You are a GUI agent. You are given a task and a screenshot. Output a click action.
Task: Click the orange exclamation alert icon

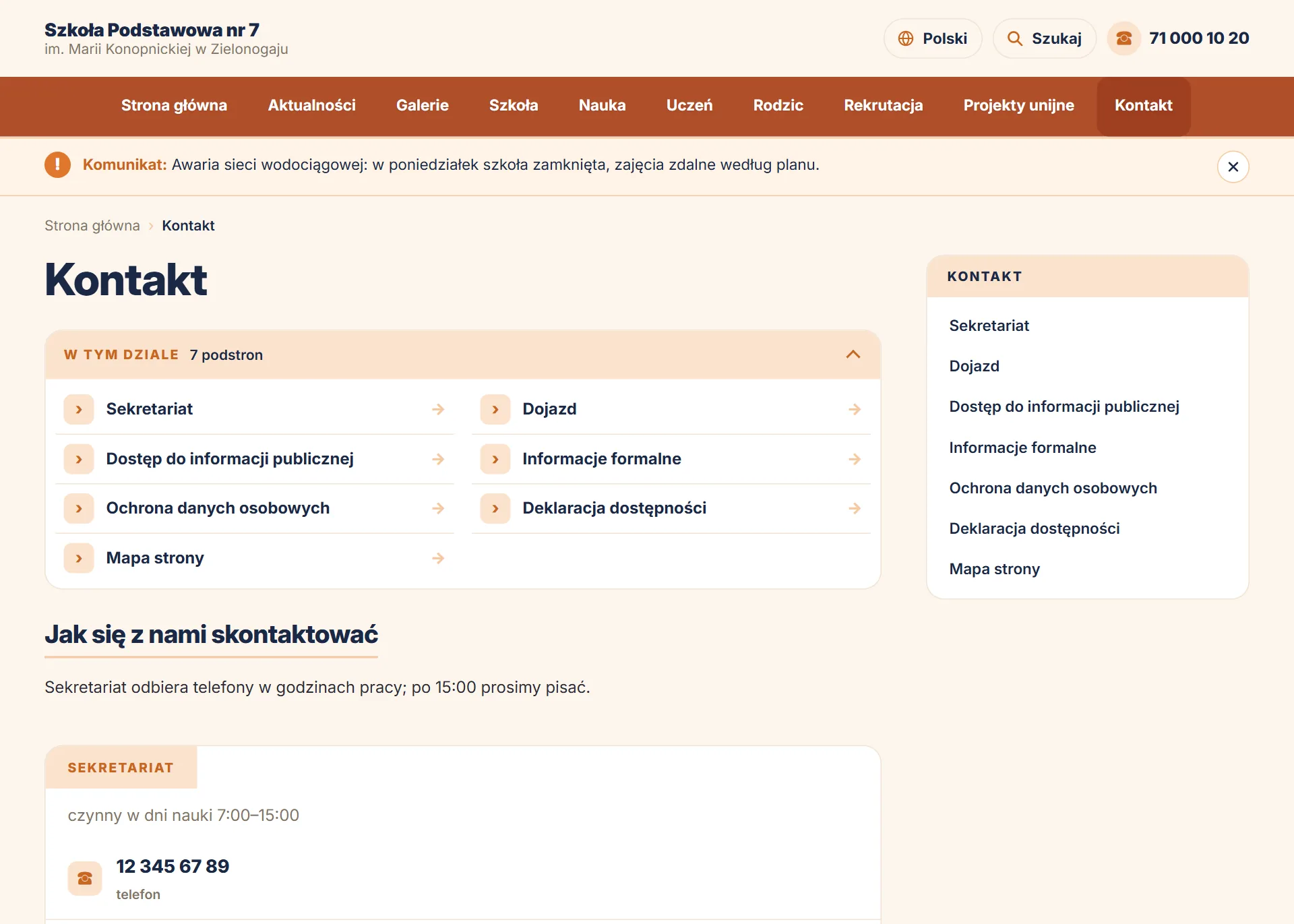(57, 165)
